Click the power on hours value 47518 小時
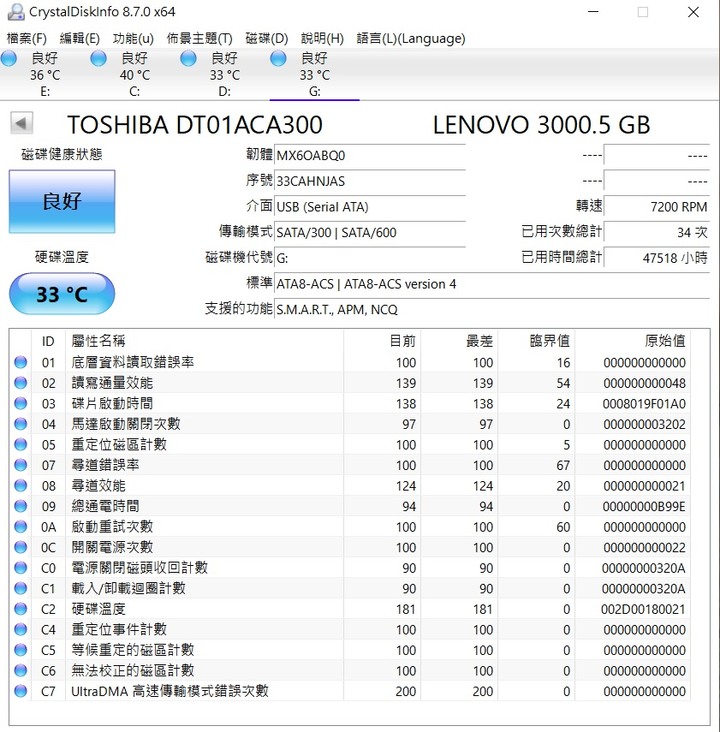The height and width of the screenshot is (732, 720). 656,258
